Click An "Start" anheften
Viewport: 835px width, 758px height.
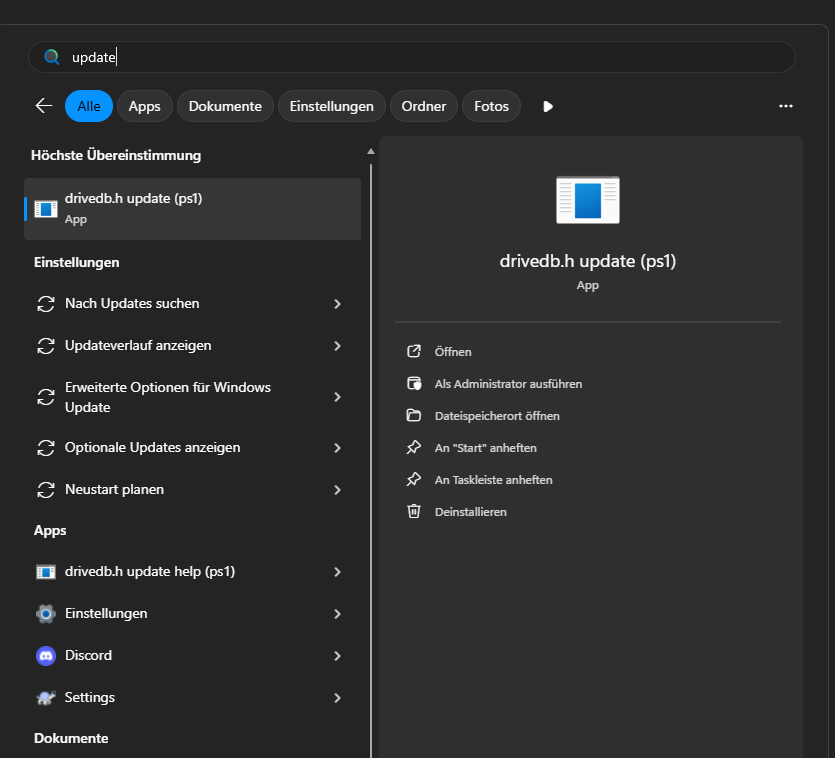point(485,447)
